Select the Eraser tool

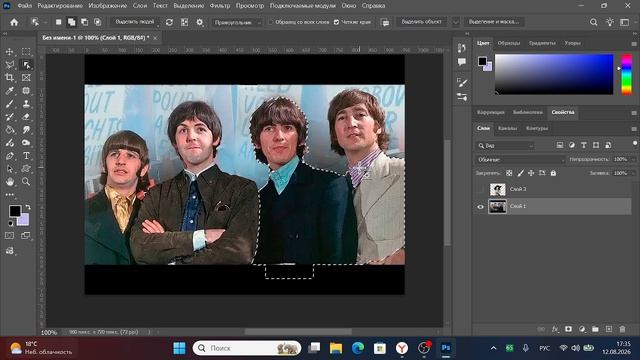[x=26, y=117]
